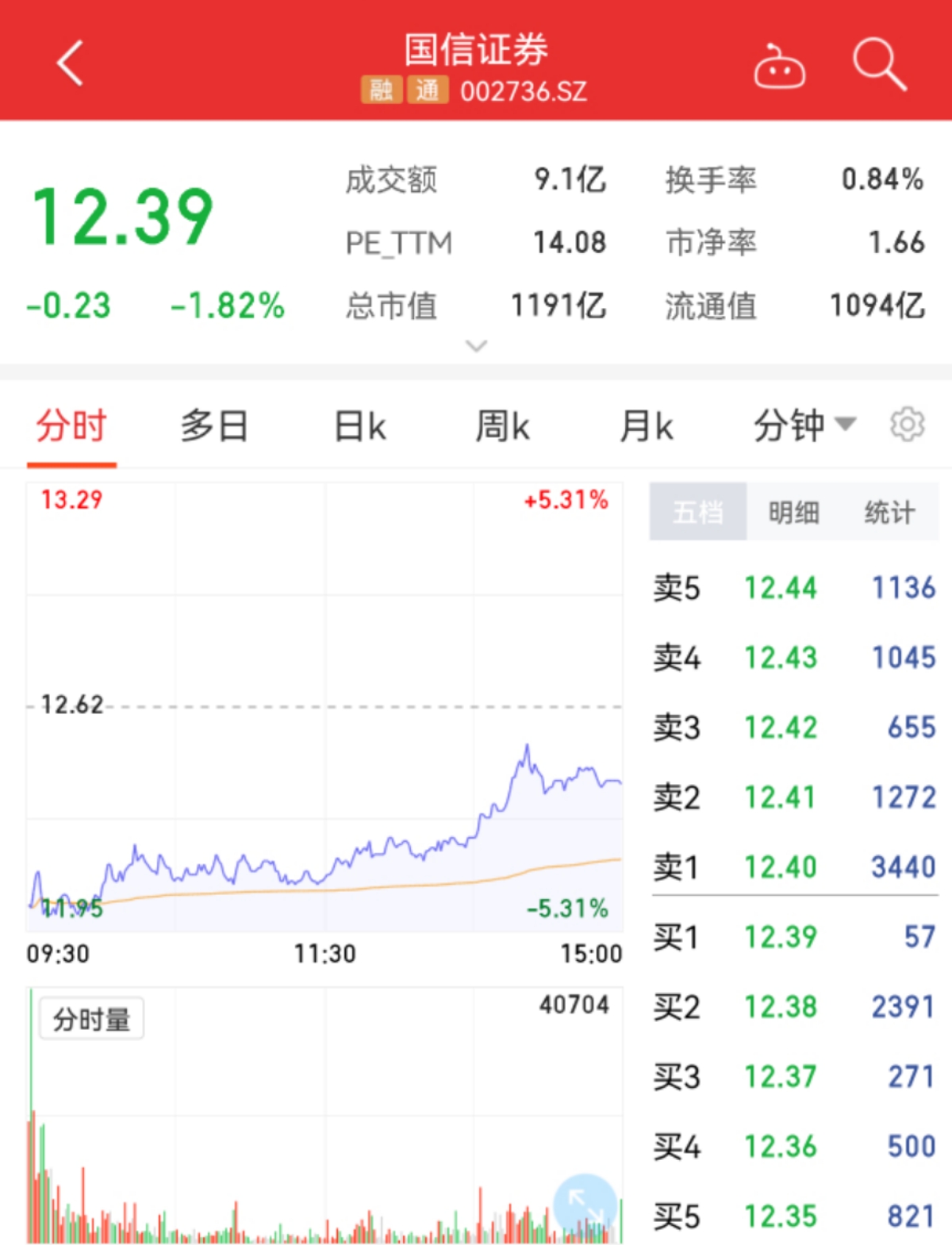Select the 卖2 row at 12.41
The width and height of the screenshot is (952, 1245).
tap(794, 797)
